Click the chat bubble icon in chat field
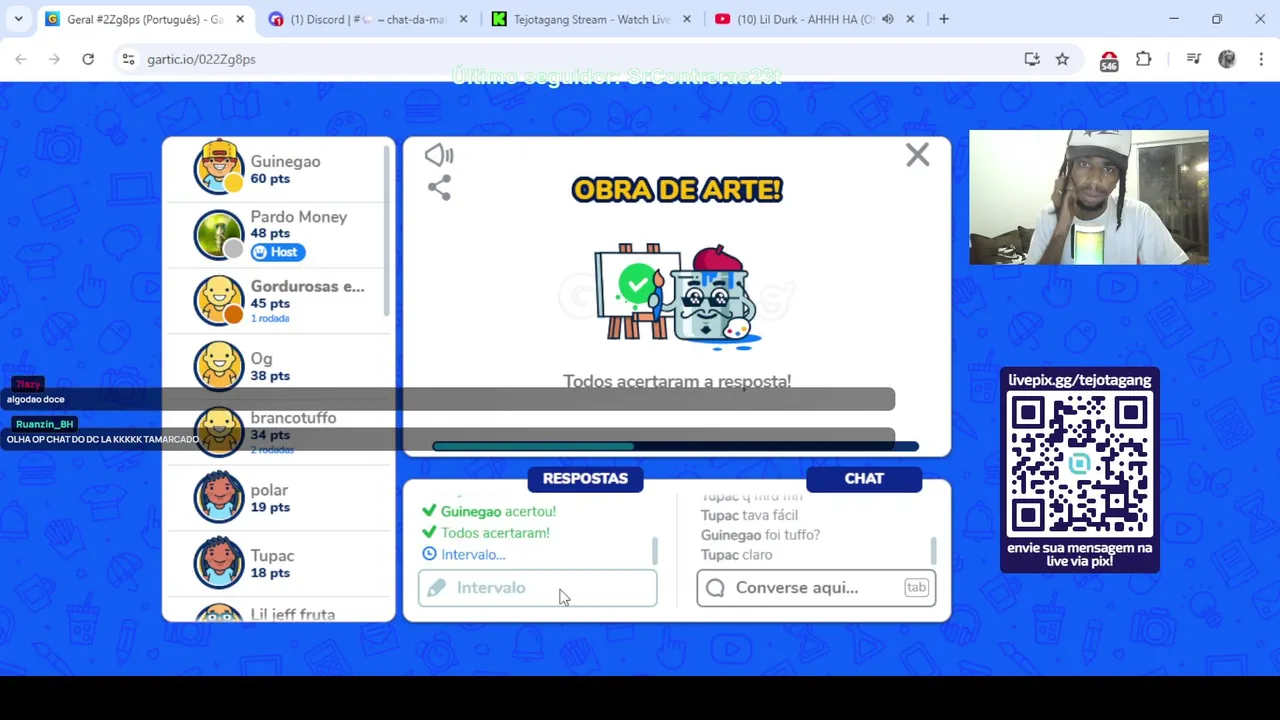Screen dimensions: 1280x720 (x=715, y=588)
